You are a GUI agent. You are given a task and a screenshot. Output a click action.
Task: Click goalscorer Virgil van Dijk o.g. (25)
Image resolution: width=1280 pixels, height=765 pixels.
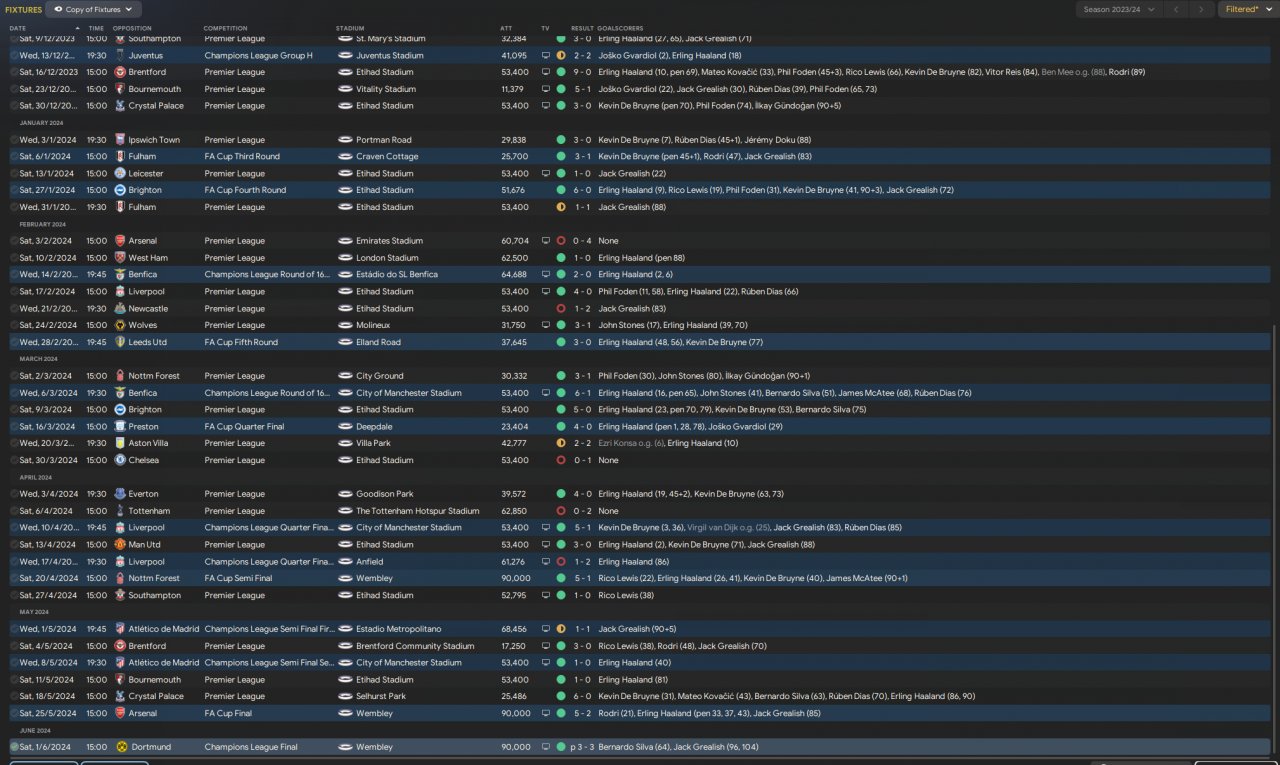coord(728,528)
